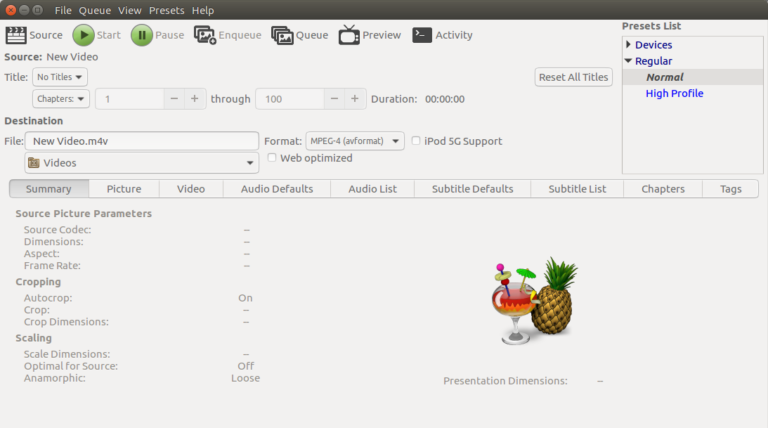Switch to the Picture tab
The width and height of the screenshot is (768, 428).
124,189
